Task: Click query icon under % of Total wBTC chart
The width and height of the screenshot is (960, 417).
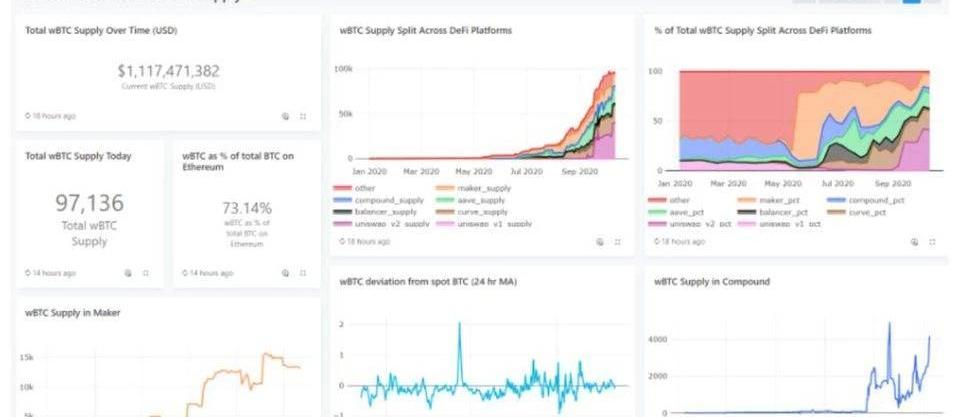Action: coord(913,241)
